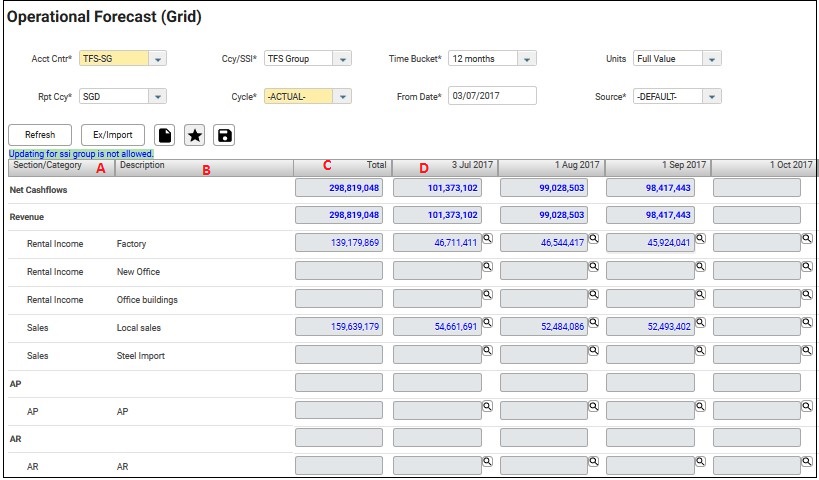Image resolution: width=819 pixels, height=480 pixels.
Task: Open the Cycle dropdown showing -ACTUAL-
Action: [342, 97]
